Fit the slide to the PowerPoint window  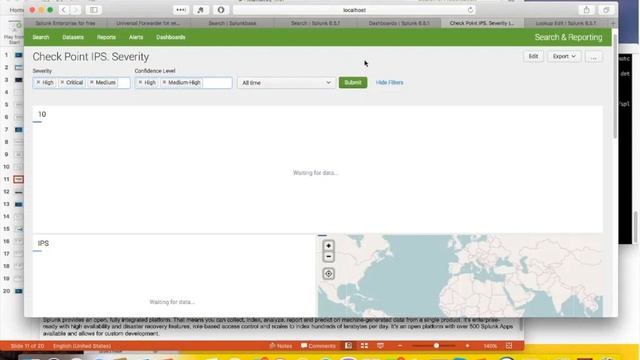[x=509, y=346]
